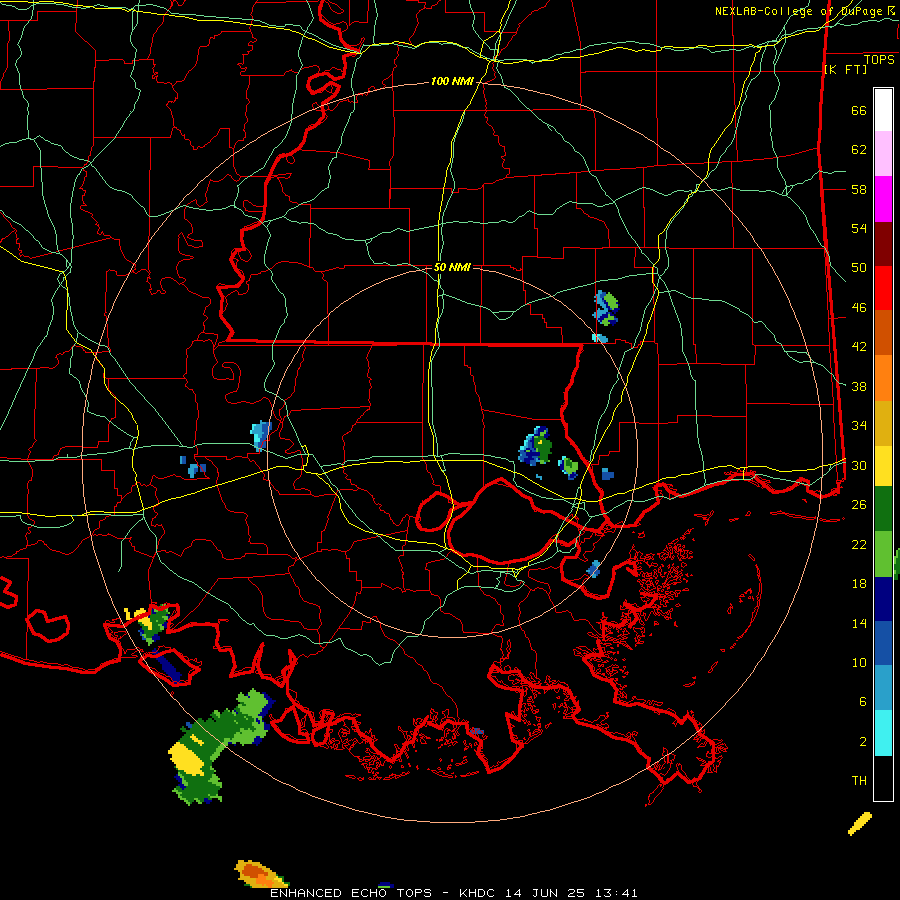
Task: Click the legend value 30
Action: click(859, 465)
